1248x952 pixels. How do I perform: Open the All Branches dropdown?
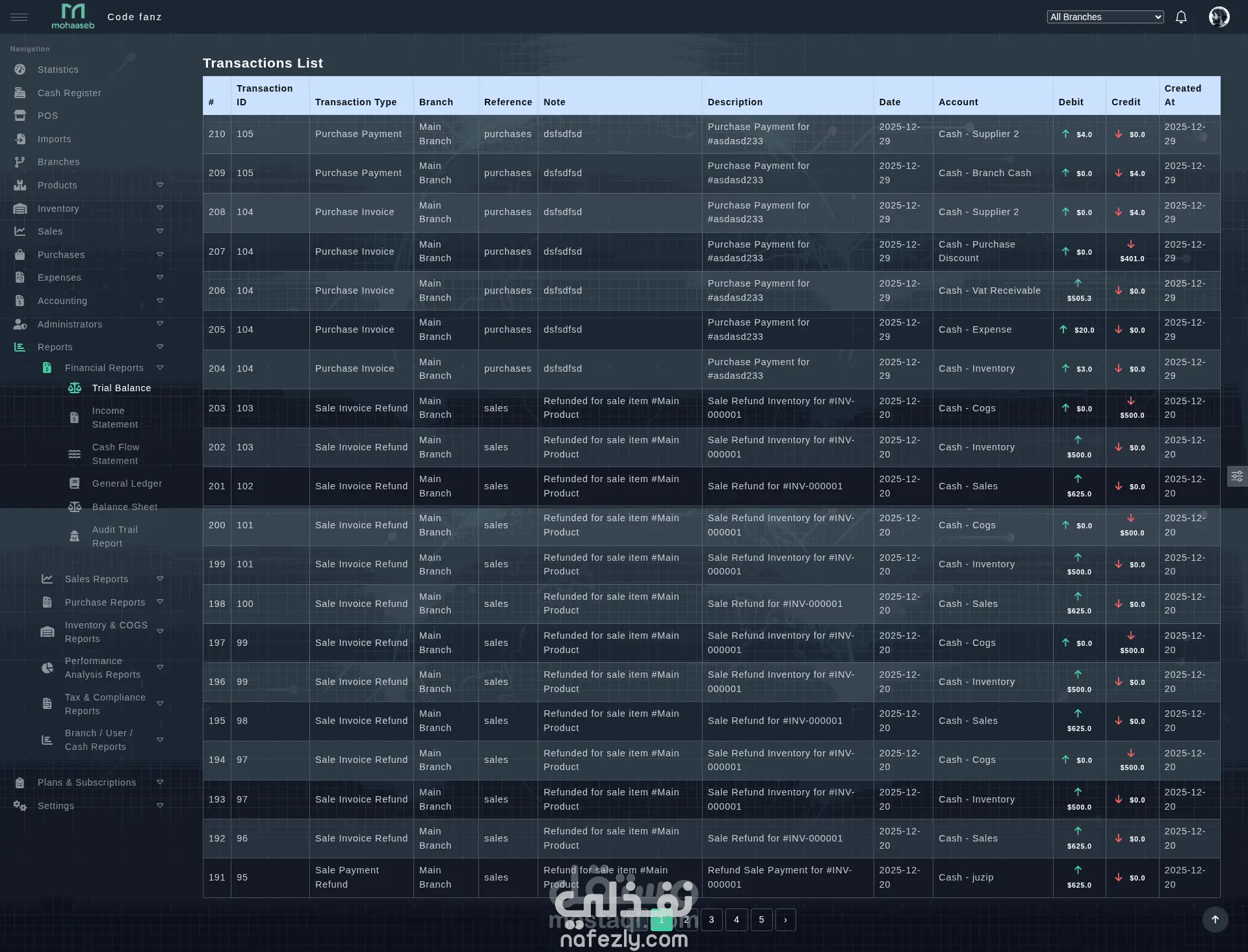tap(1105, 17)
